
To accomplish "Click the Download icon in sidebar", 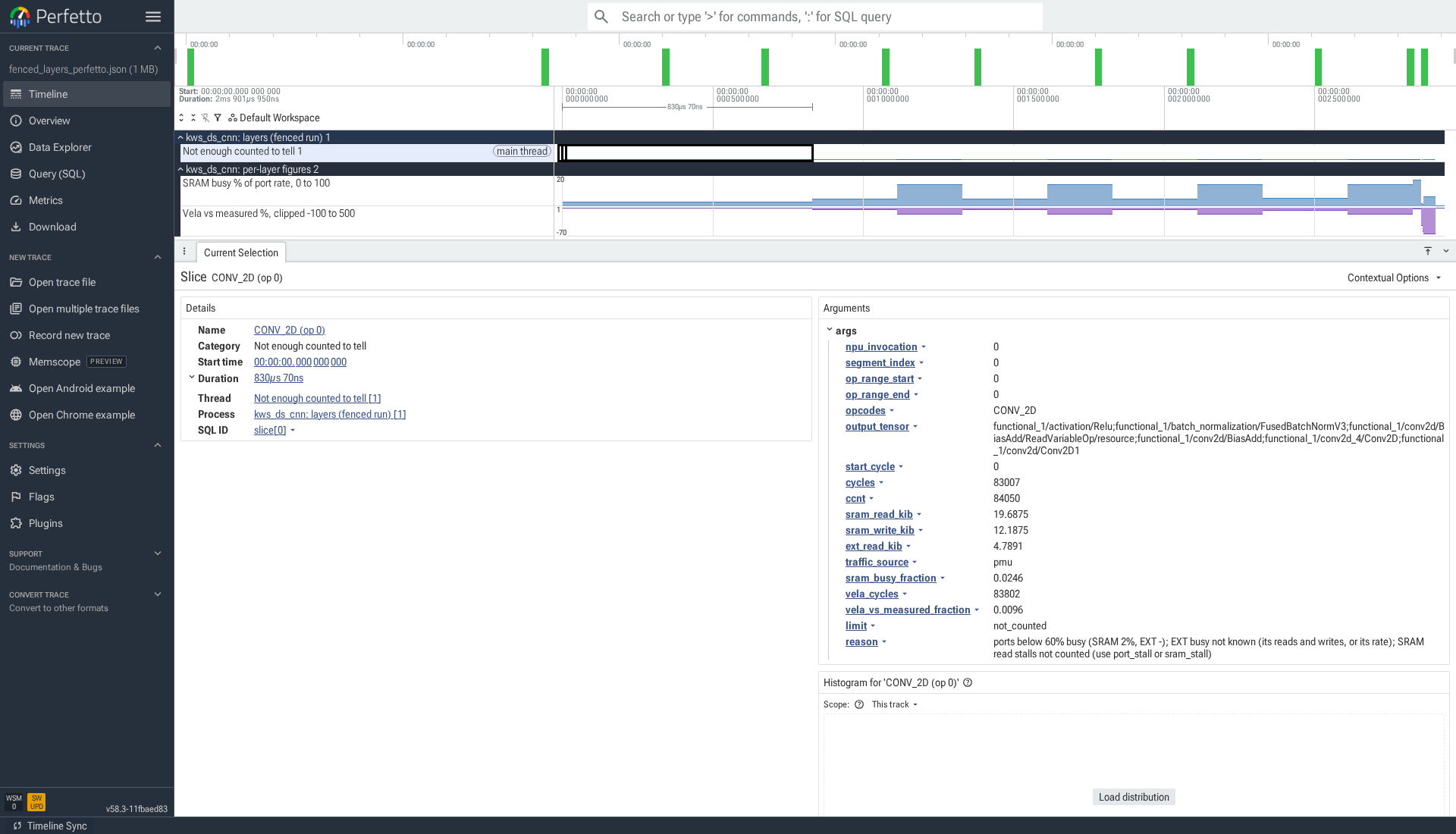I will point(16,227).
